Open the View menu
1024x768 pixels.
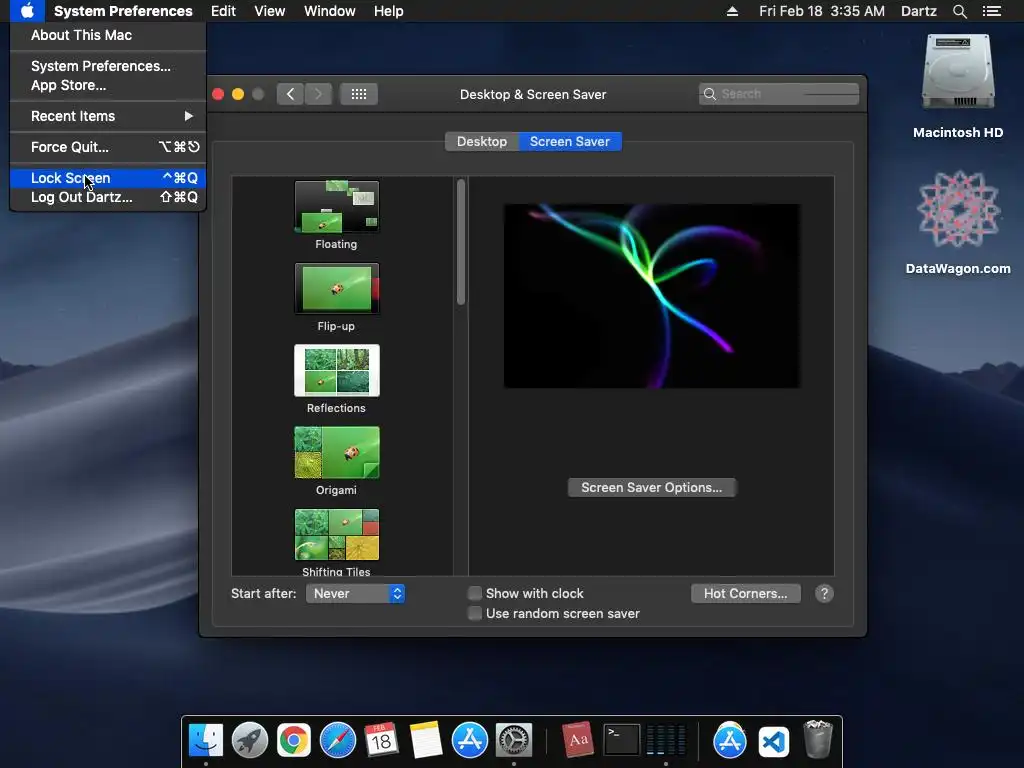point(270,11)
